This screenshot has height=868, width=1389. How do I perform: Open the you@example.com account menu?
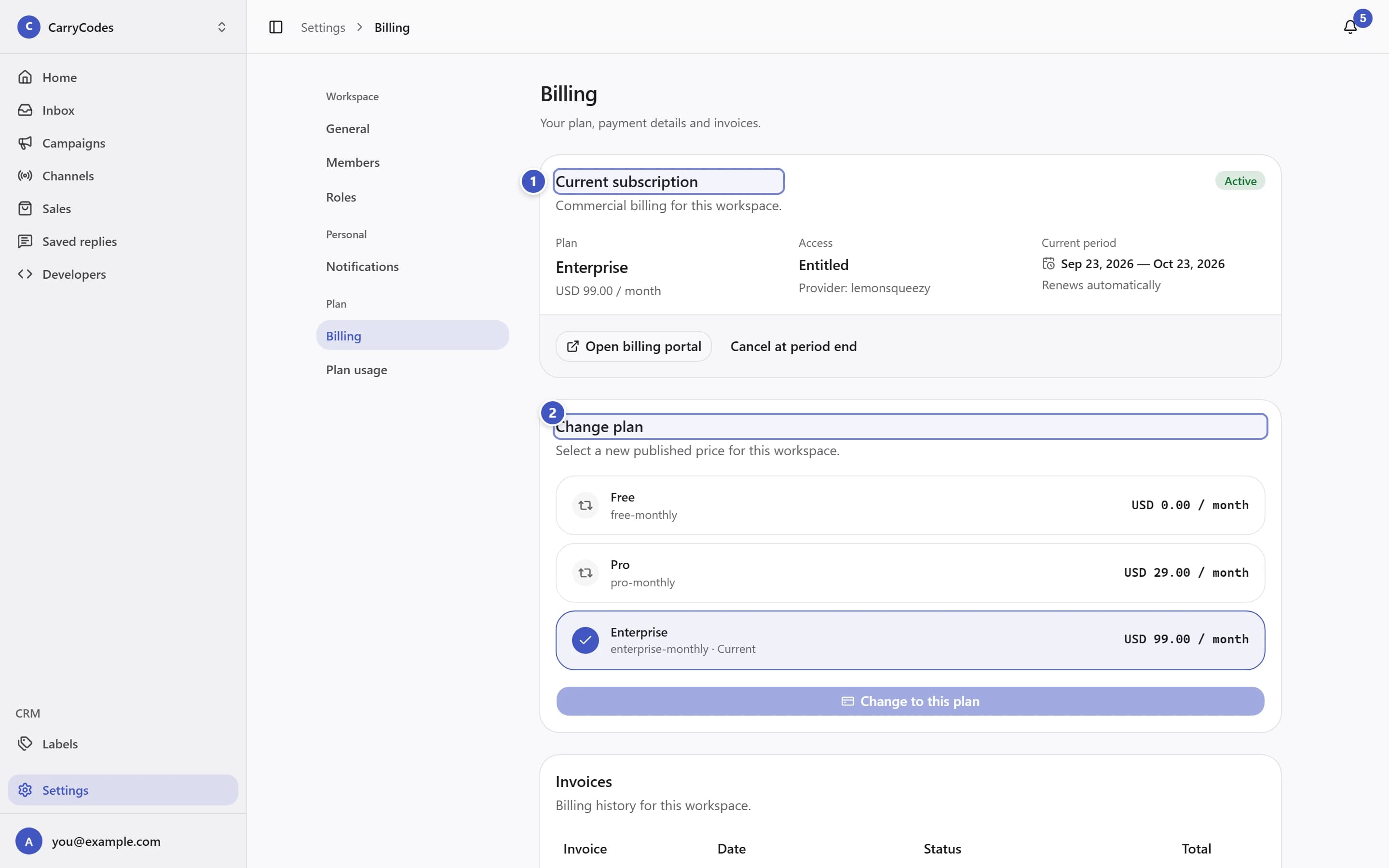(x=123, y=841)
